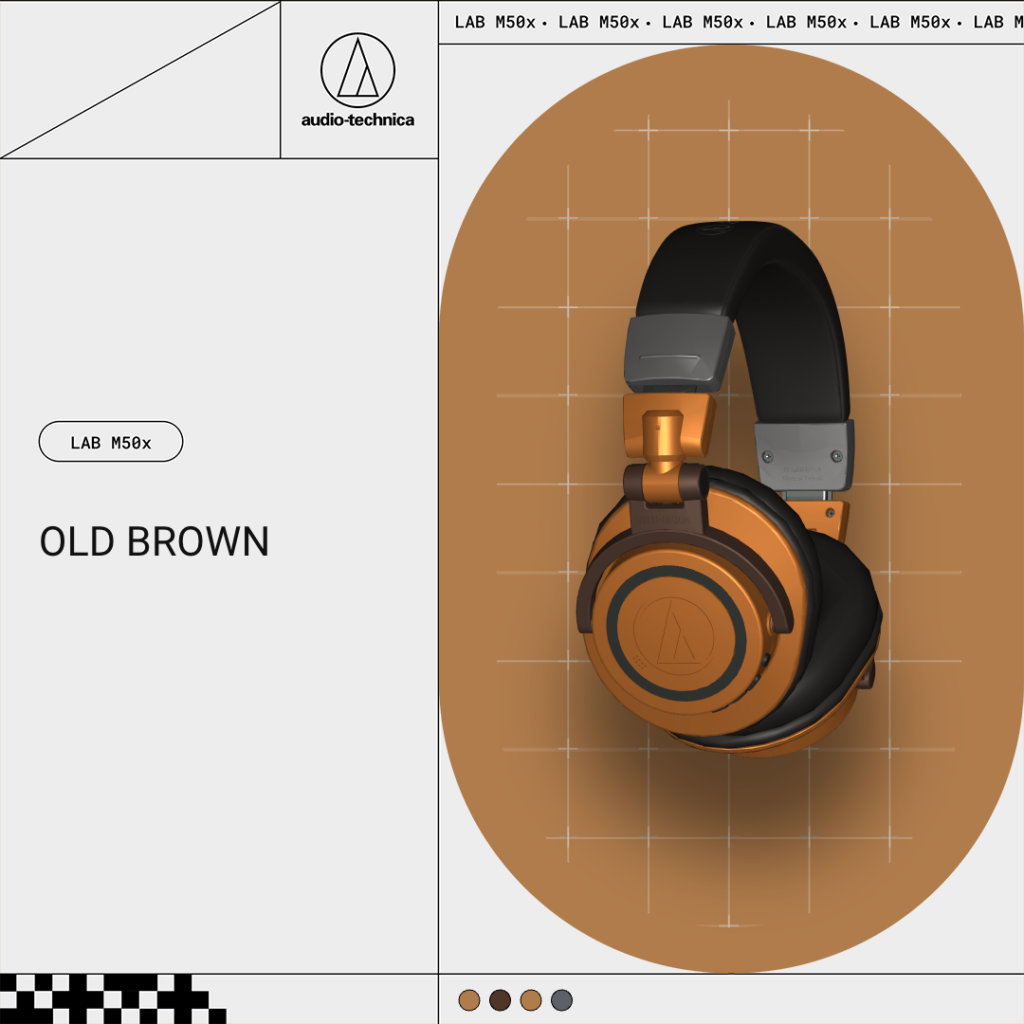Click the OLD BROWN heading text

click(154, 541)
